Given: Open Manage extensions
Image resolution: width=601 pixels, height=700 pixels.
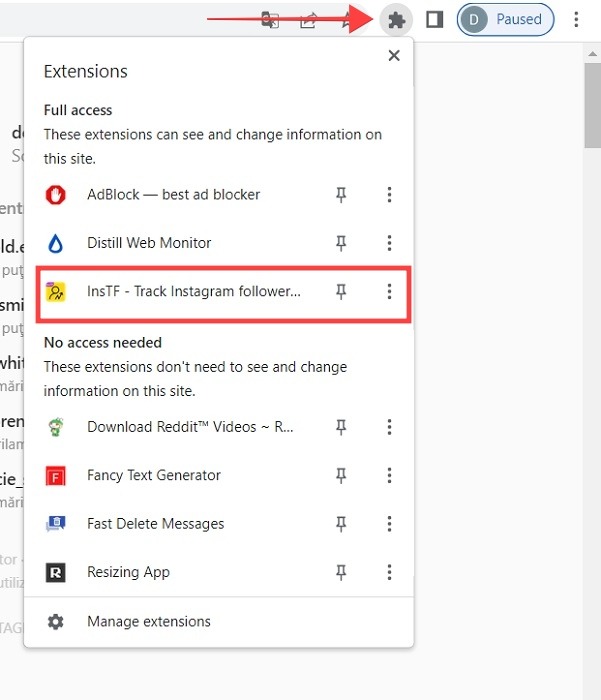Looking at the screenshot, I should click(x=219, y=622).
